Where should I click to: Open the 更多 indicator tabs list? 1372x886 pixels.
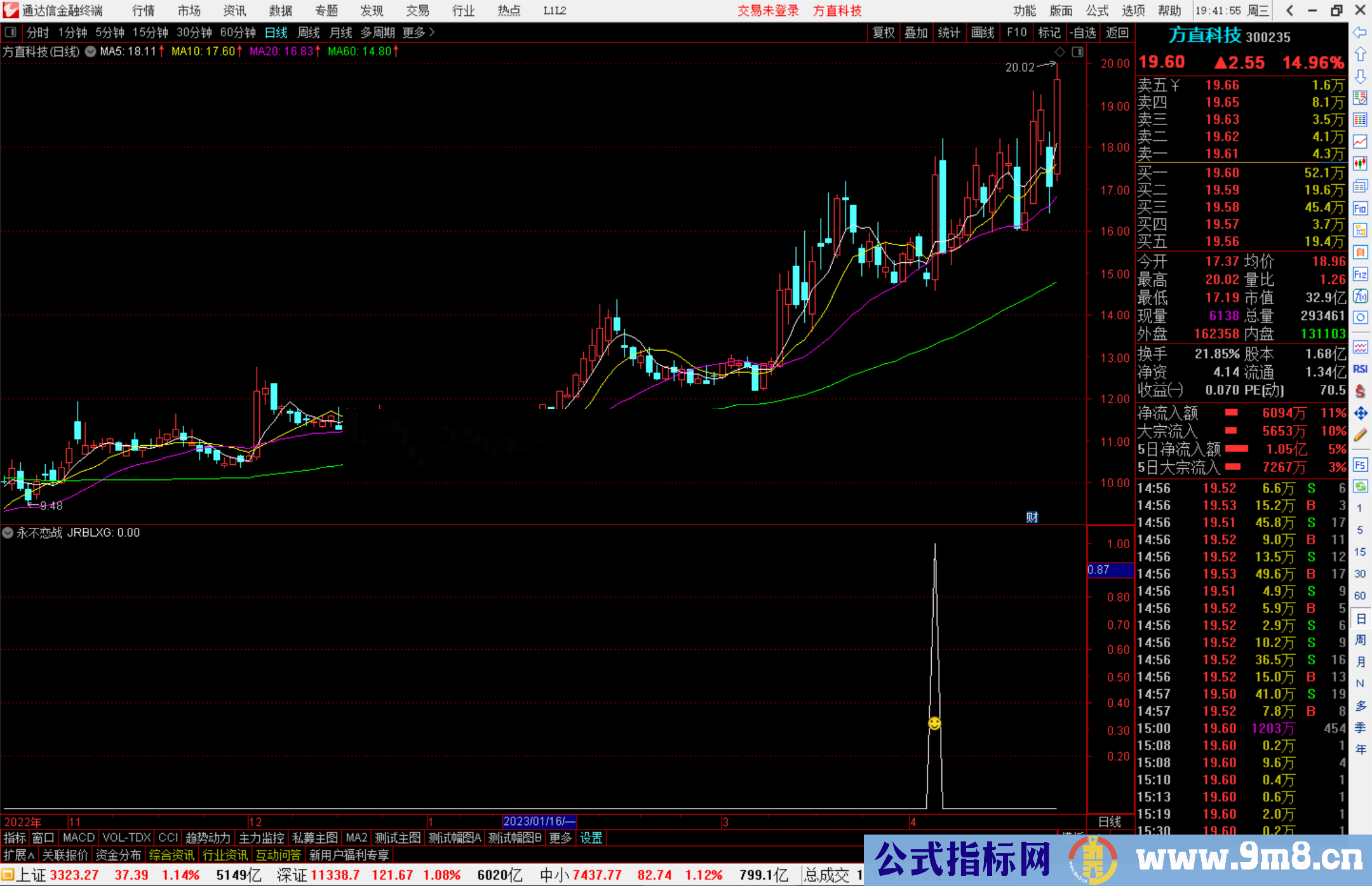(x=560, y=838)
